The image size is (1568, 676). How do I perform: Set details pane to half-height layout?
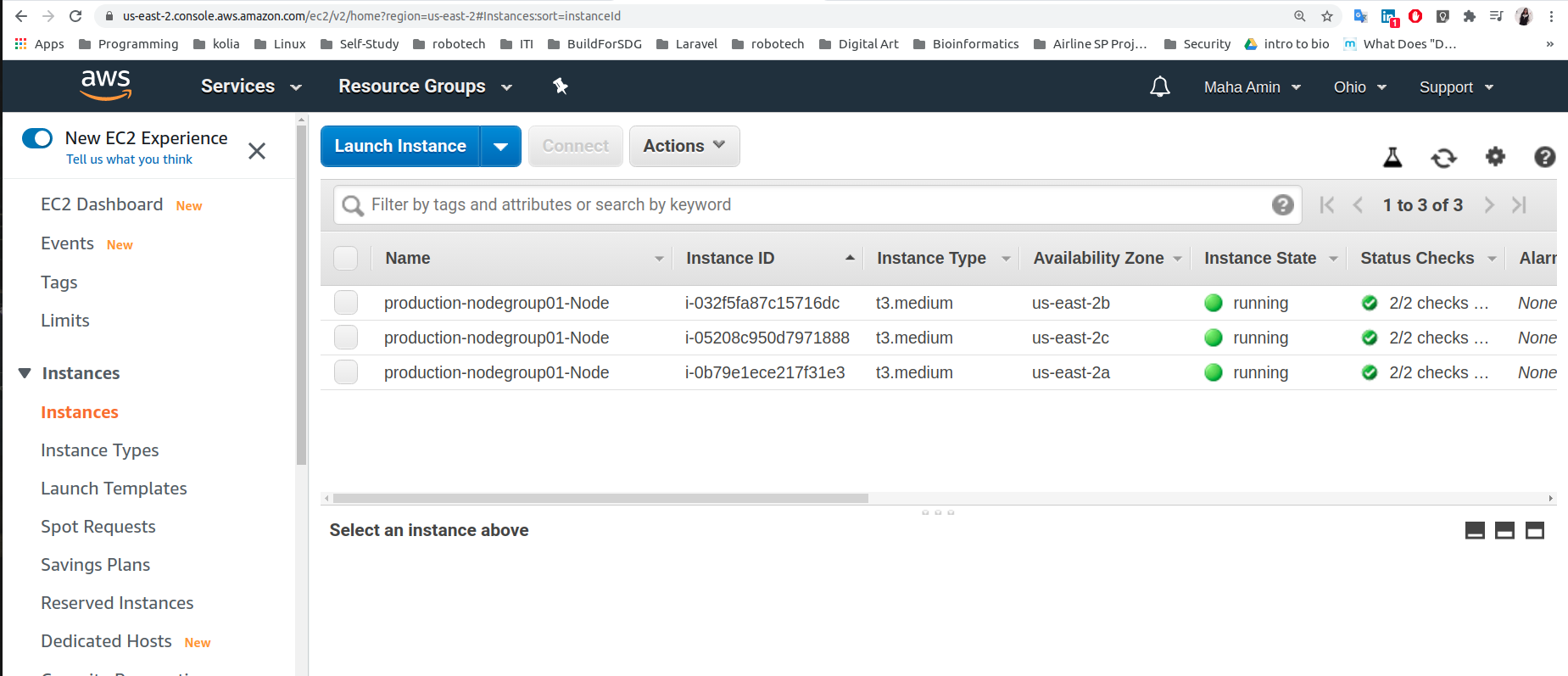[x=1504, y=531]
